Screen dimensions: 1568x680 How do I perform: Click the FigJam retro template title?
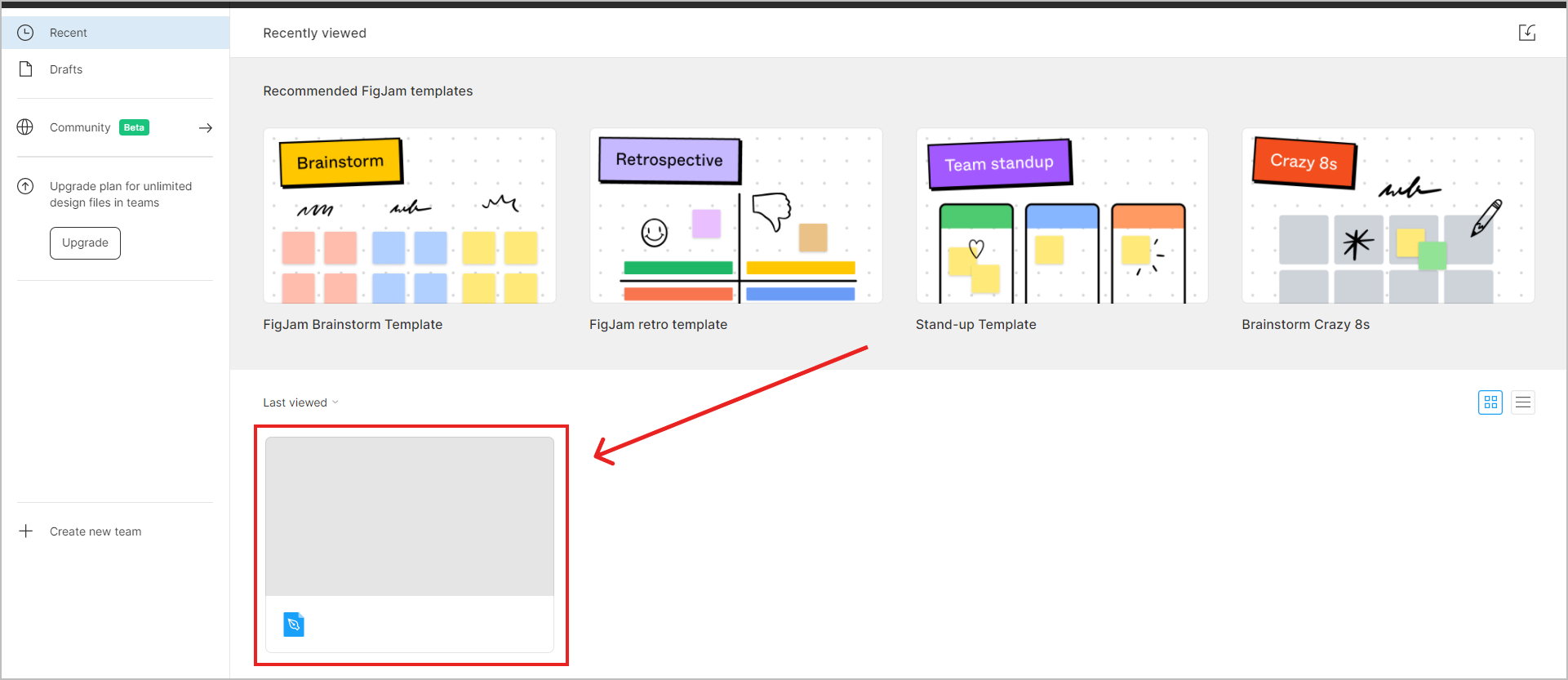click(658, 324)
